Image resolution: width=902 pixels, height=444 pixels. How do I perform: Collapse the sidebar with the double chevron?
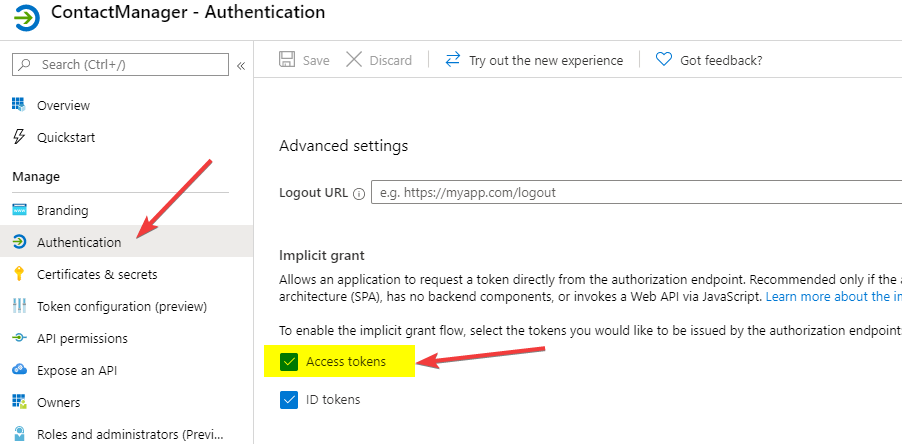[241, 66]
